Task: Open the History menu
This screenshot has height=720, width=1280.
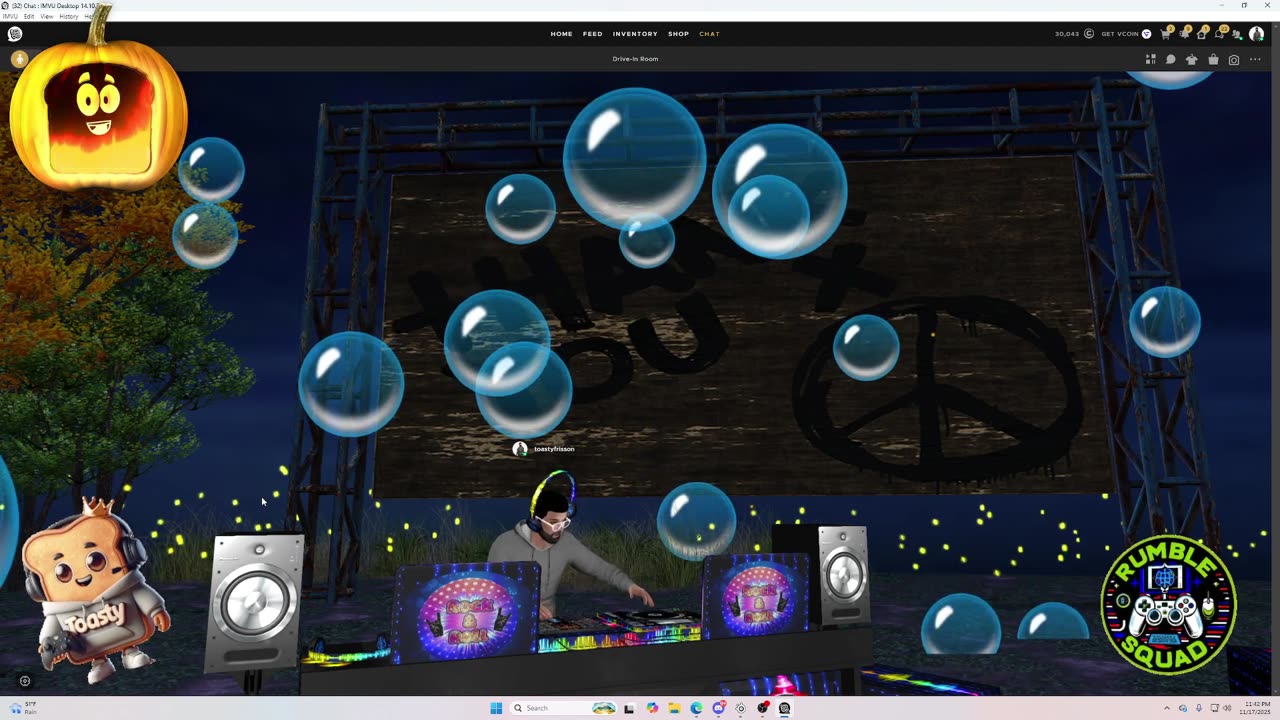Action: (x=69, y=16)
